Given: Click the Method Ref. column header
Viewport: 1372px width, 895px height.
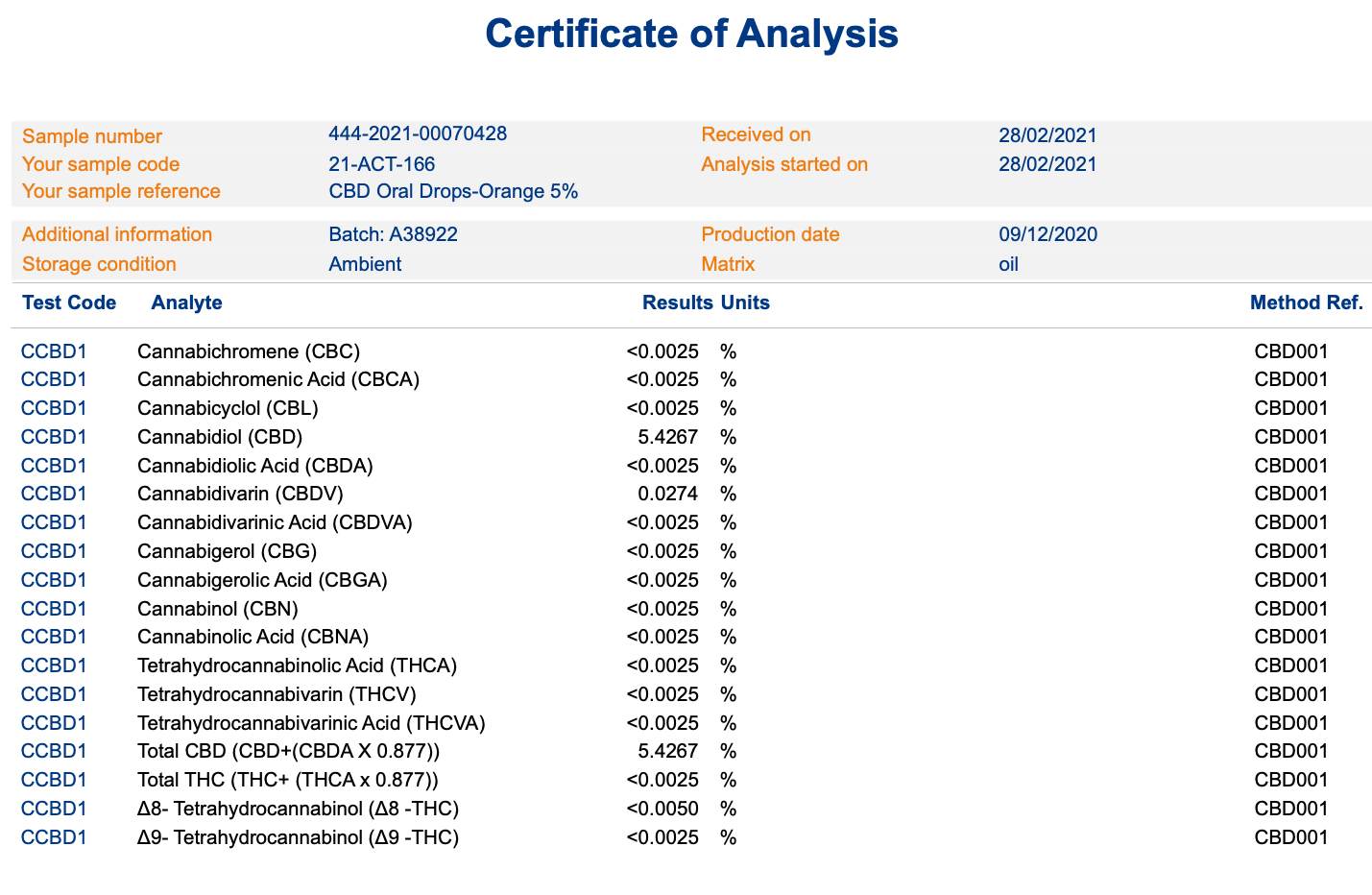Looking at the screenshot, I should pos(1306,302).
